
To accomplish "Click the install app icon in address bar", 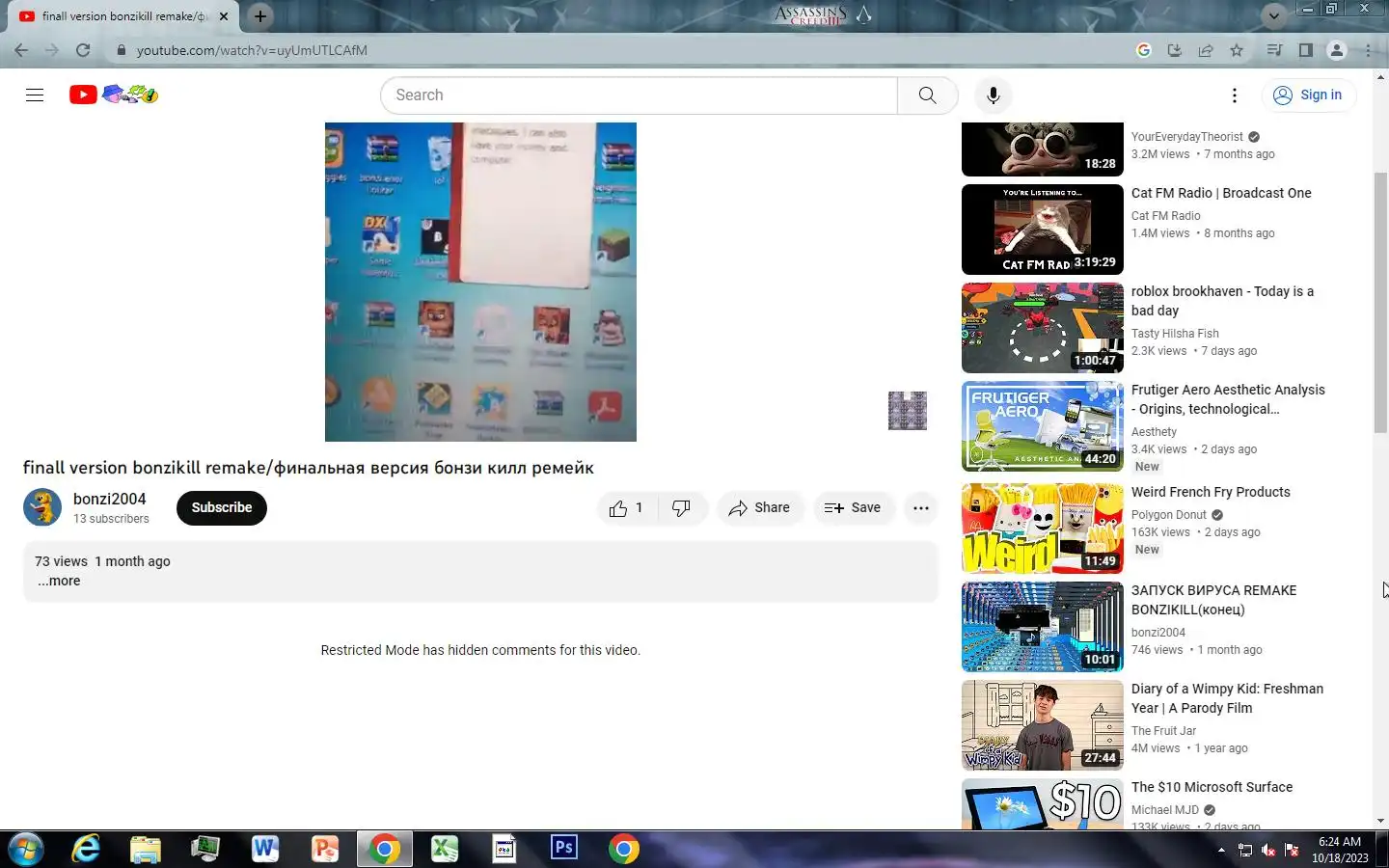I will point(1174,50).
